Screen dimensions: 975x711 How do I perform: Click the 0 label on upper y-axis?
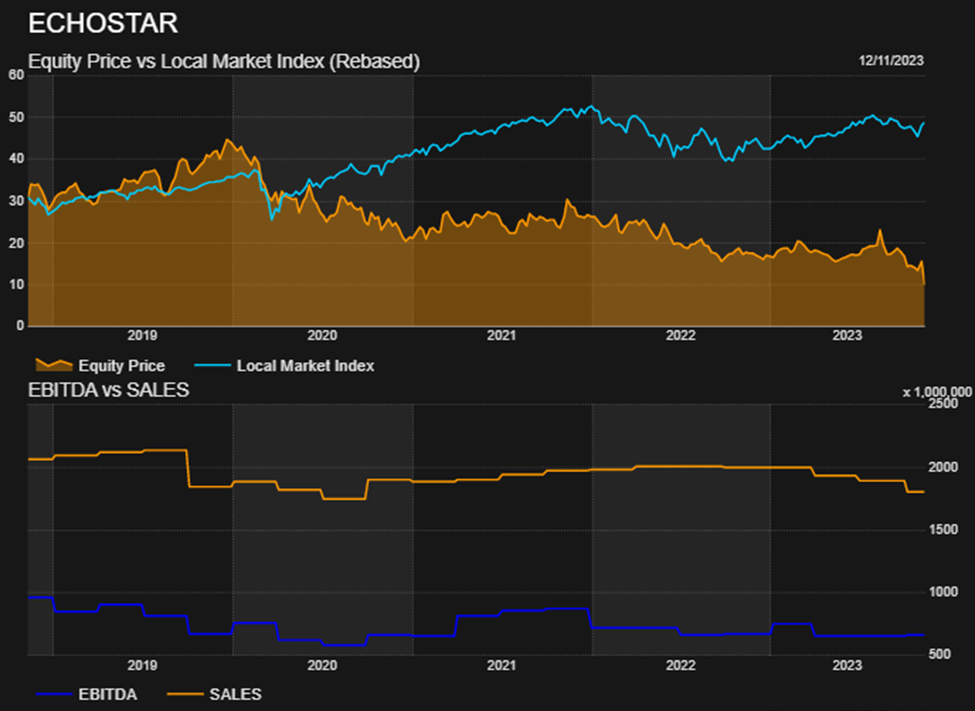21,325
